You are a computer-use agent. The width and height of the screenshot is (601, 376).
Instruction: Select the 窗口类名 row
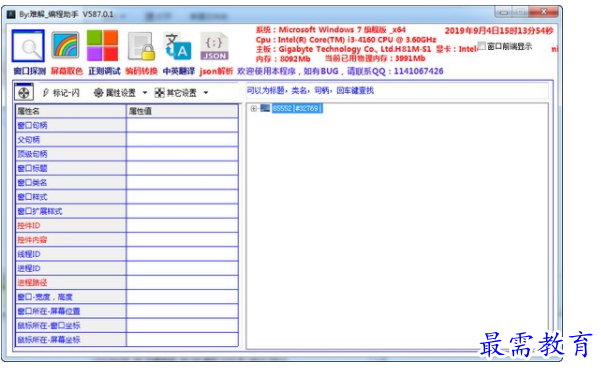pyautogui.click(x=127, y=182)
